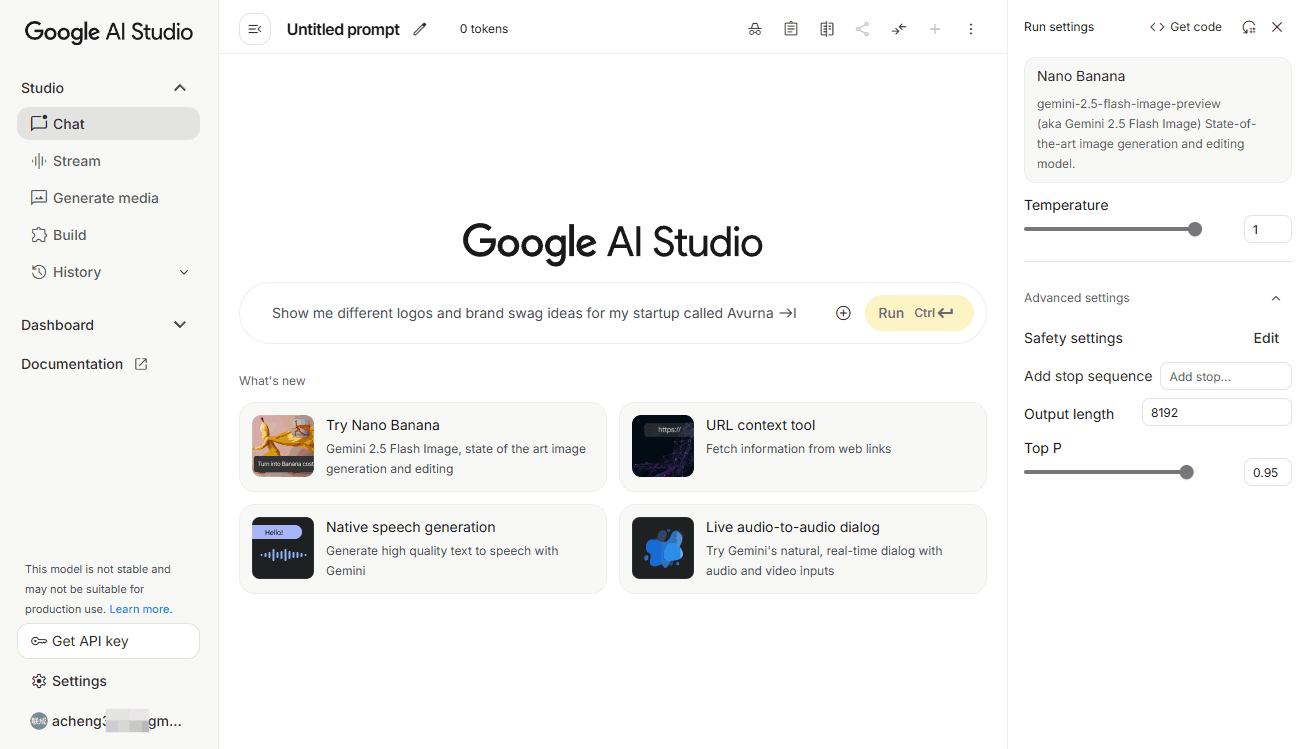
Task: Click the Untitled prompt title
Action: click(x=343, y=29)
